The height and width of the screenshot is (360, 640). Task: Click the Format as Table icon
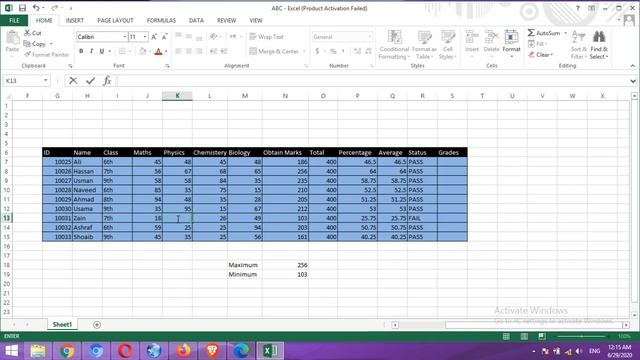(424, 37)
